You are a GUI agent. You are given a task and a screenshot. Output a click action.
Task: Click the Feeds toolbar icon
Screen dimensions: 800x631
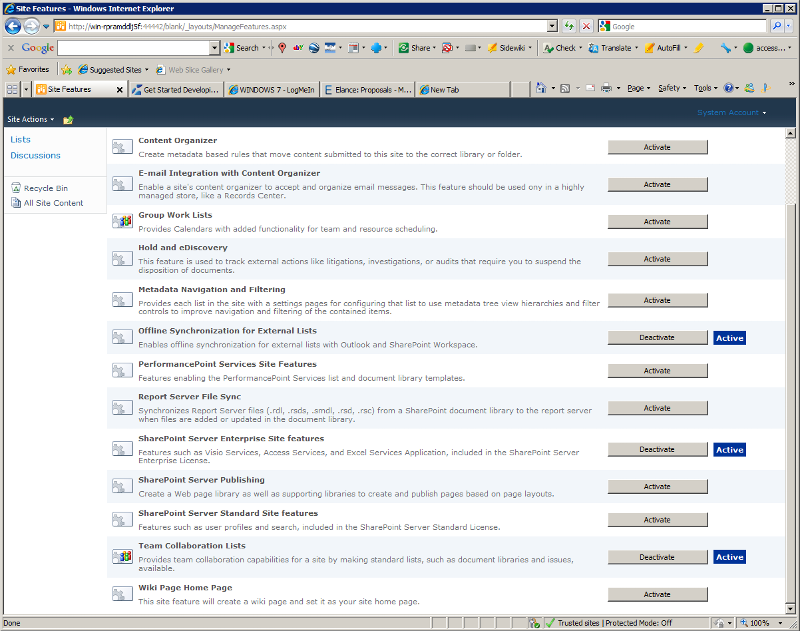565,88
